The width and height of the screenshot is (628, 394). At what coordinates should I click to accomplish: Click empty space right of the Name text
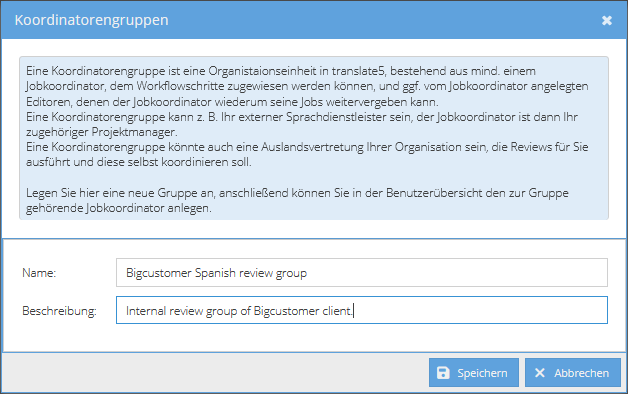[457, 273]
